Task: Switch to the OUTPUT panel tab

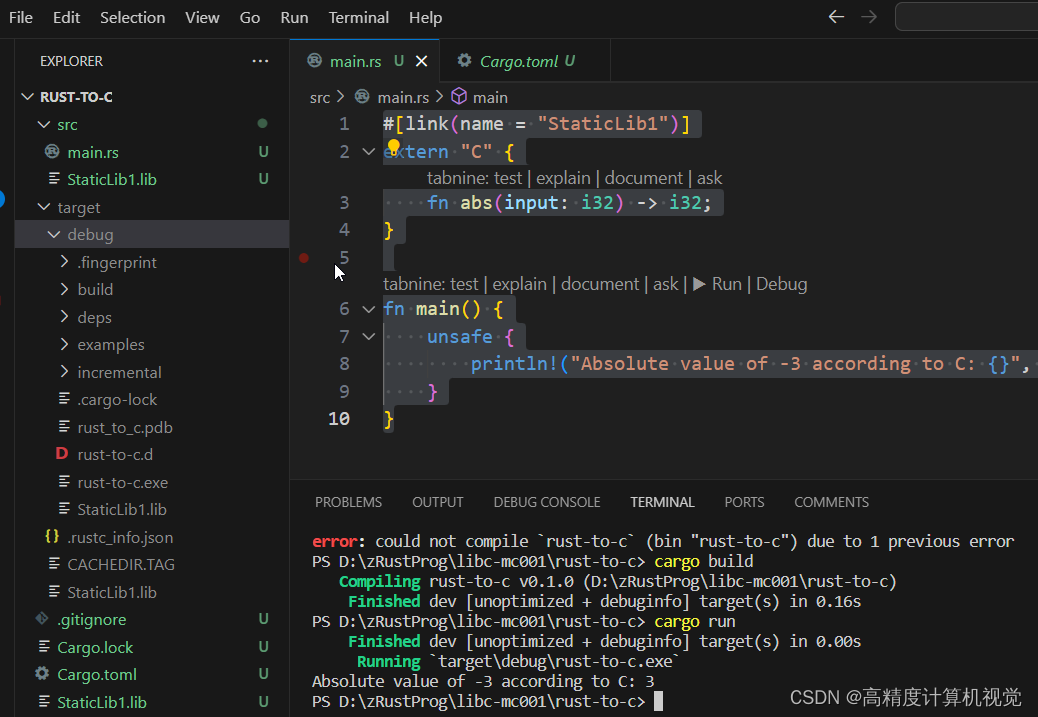Action: coord(438,502)
